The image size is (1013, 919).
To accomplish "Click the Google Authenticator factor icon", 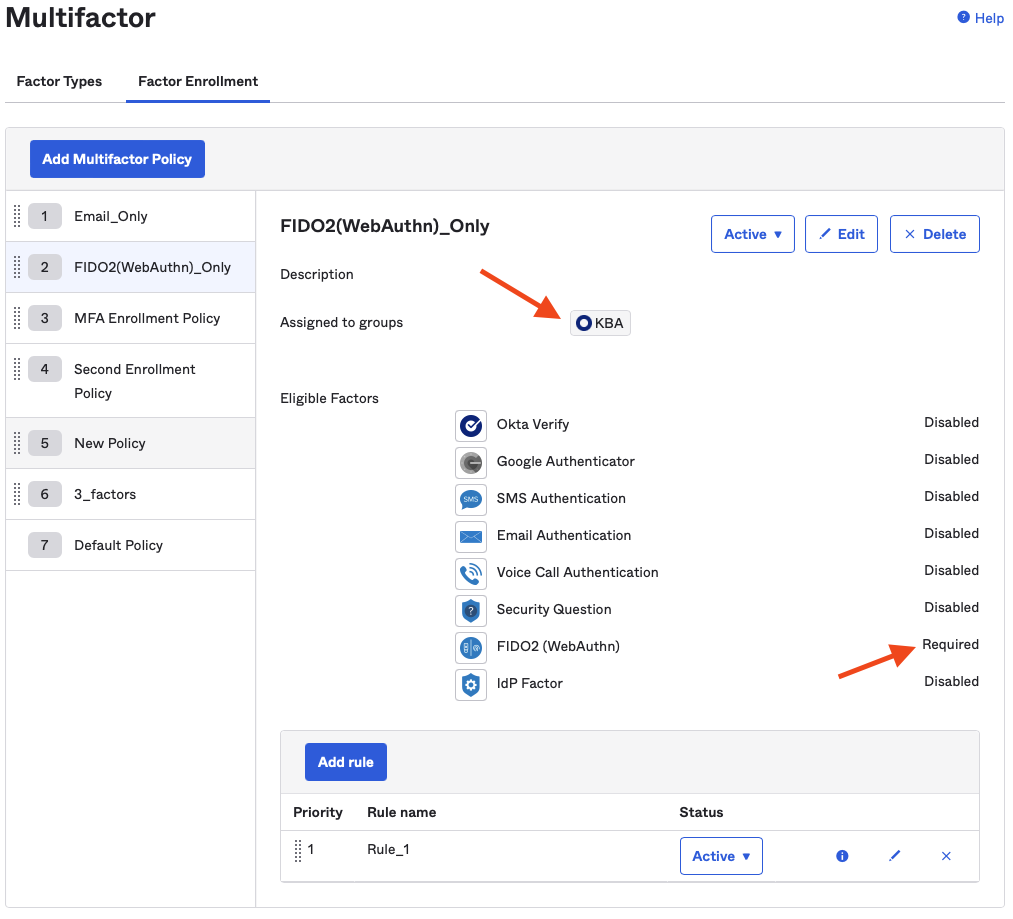I will 470,462.
